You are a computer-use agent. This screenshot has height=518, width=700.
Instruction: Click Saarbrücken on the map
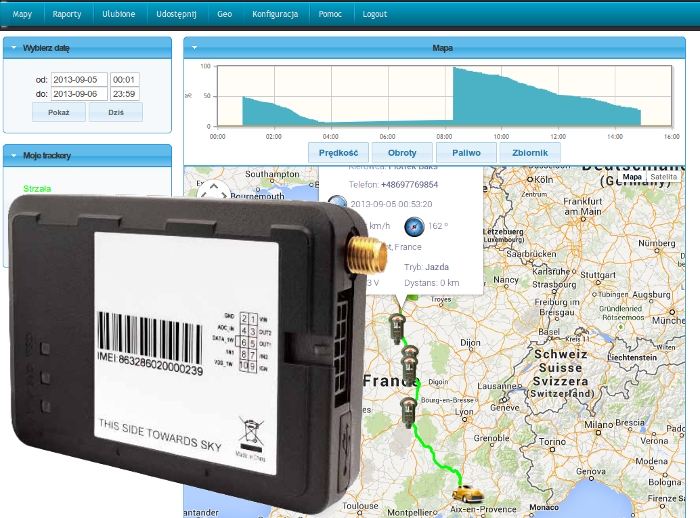pos(531,254)
